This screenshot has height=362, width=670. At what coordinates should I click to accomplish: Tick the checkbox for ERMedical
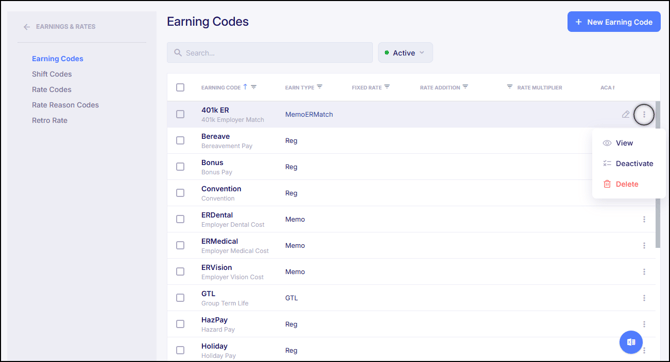(180, 245)
